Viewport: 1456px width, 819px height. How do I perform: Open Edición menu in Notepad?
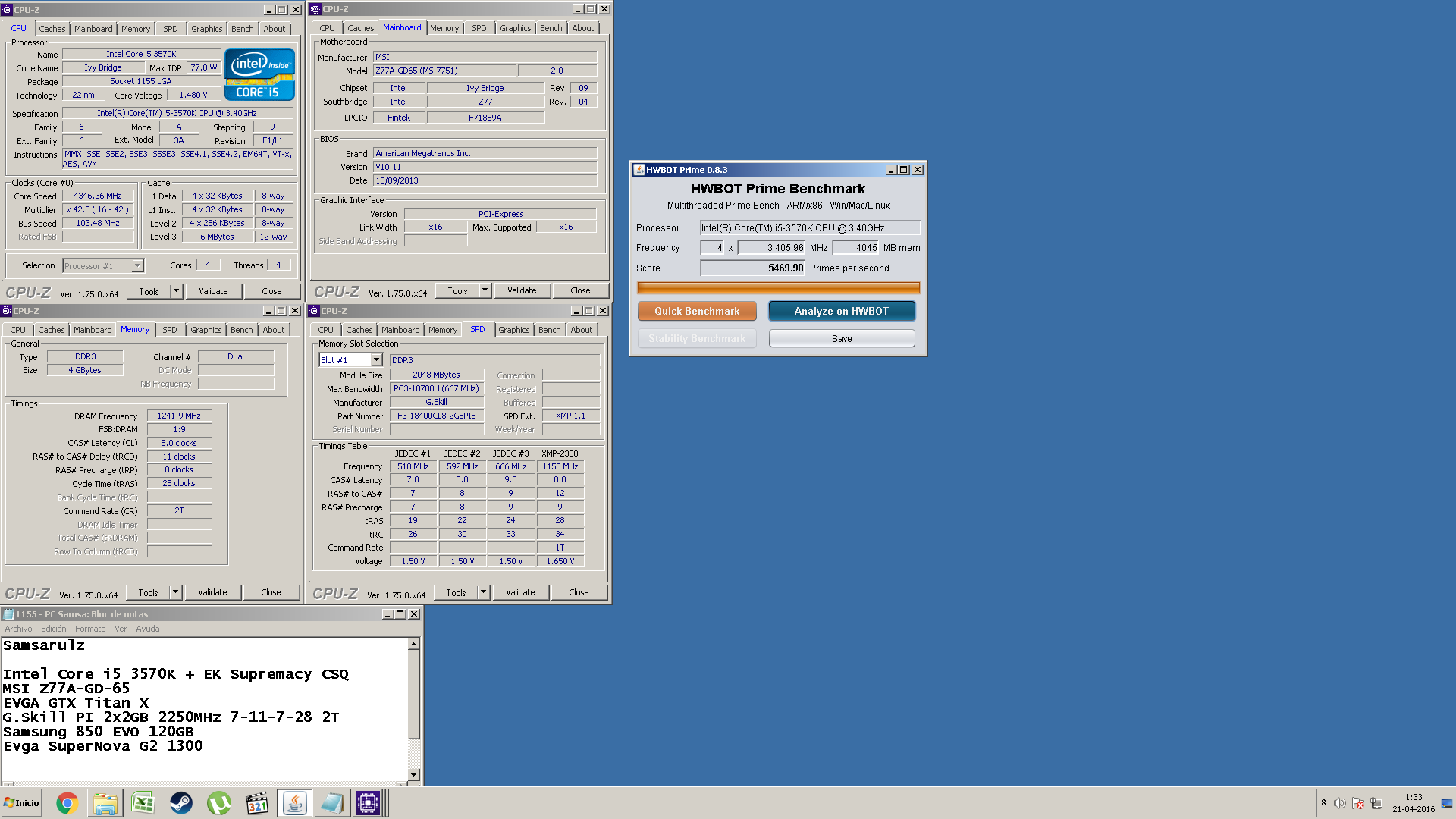tap(53, 629)
